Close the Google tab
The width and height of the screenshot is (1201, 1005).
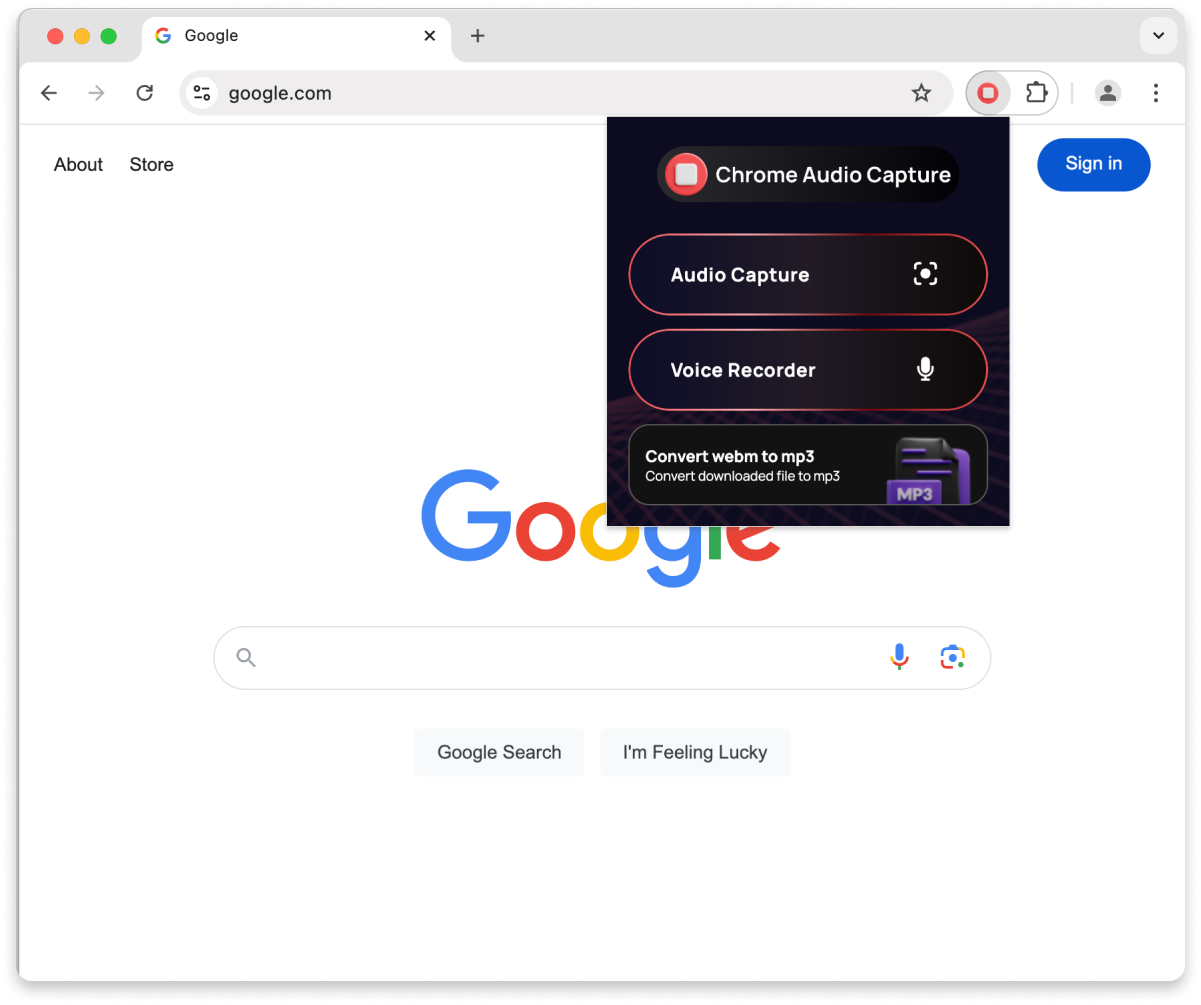point(430,36)
